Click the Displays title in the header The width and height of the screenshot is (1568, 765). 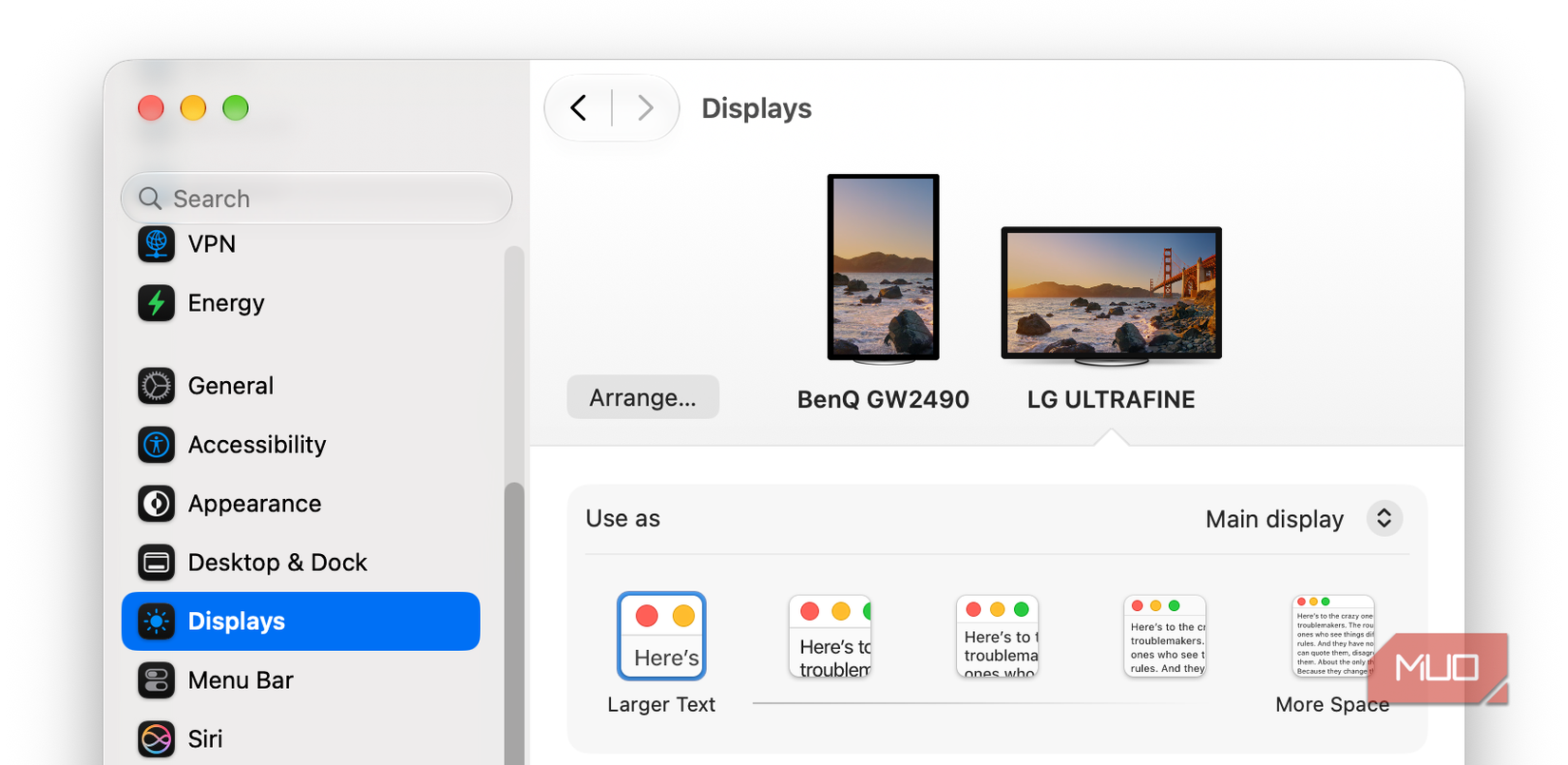tap(756, 108)
